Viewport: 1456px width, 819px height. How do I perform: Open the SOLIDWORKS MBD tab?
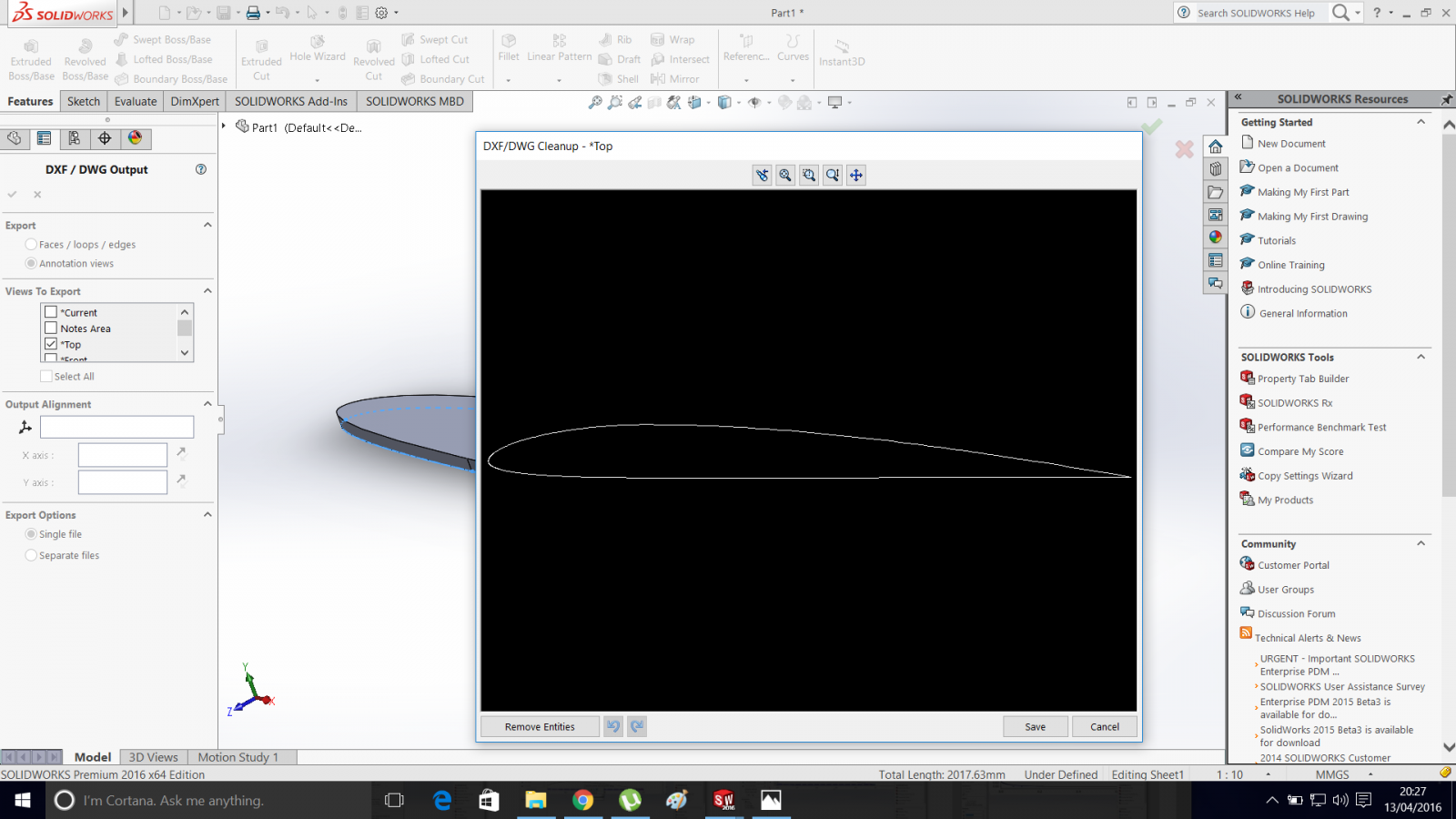click(415, 101)
